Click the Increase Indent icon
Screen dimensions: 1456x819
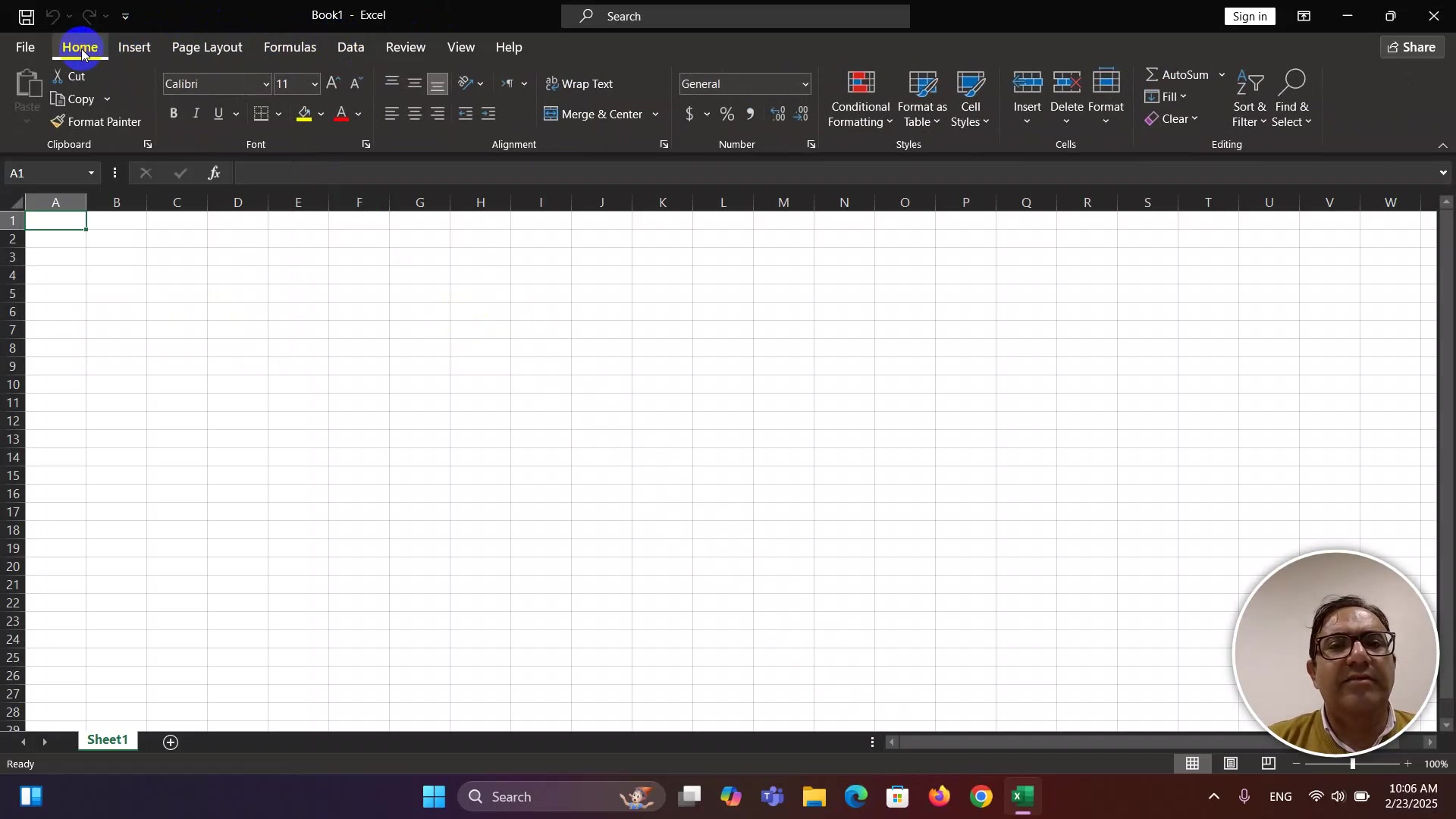(489, 115)
